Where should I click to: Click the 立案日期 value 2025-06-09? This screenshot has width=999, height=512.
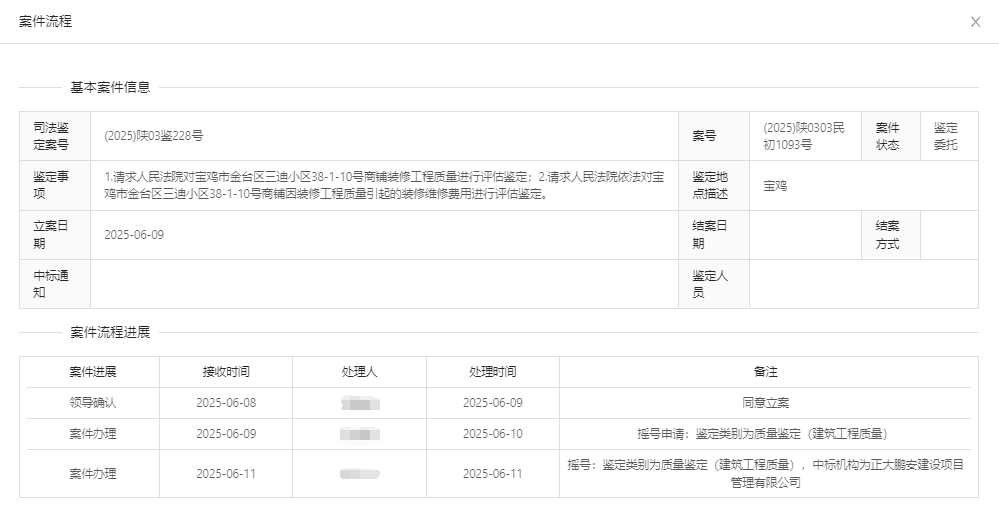134,235
